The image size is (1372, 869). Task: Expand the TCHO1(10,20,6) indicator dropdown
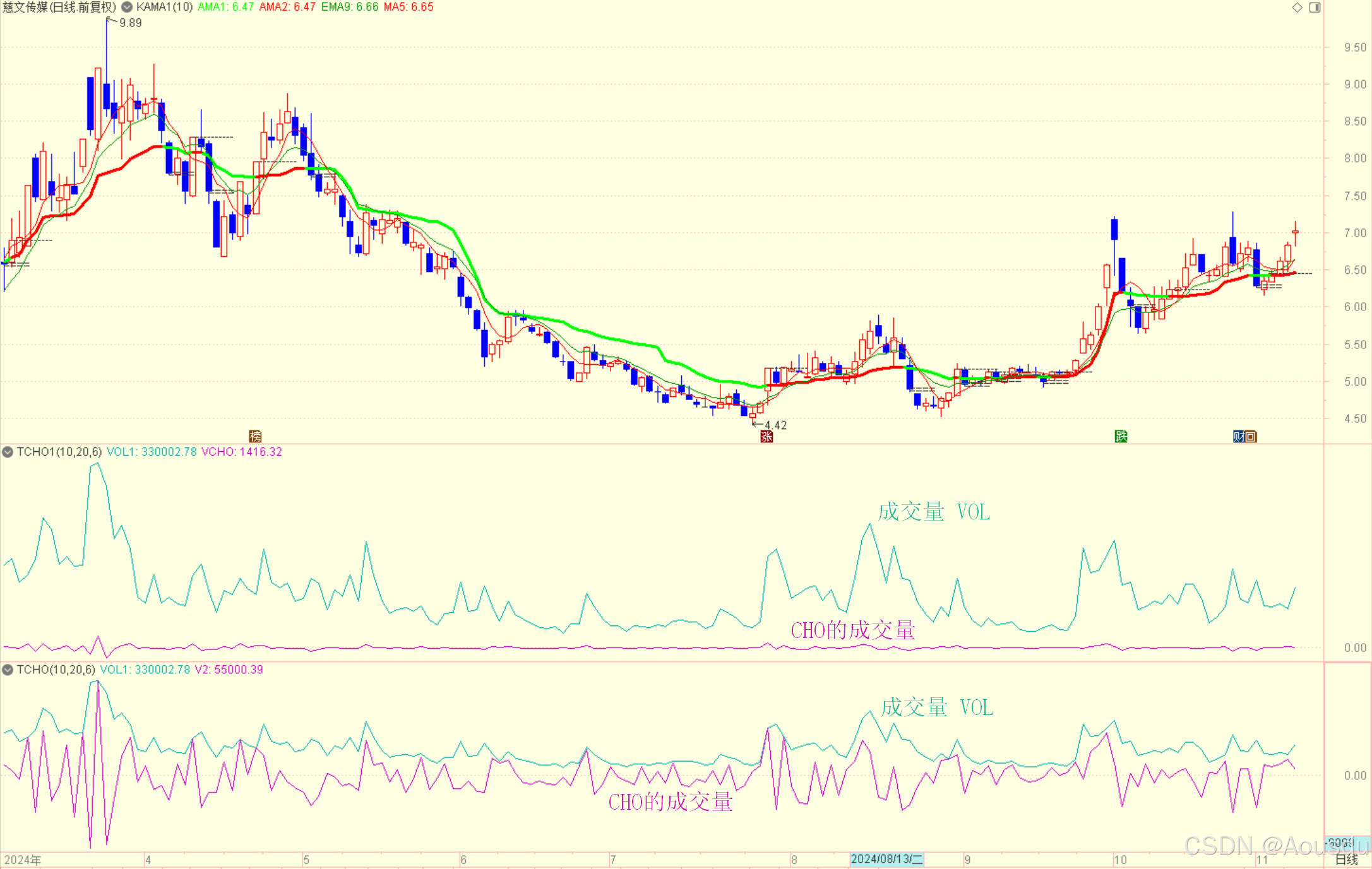(x=8, y=452)
